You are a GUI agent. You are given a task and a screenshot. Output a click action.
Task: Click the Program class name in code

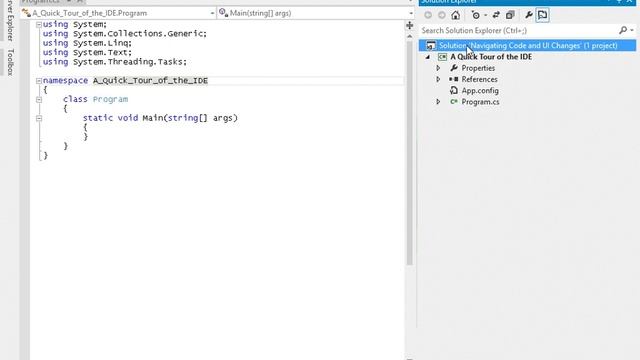click(110, 99)
